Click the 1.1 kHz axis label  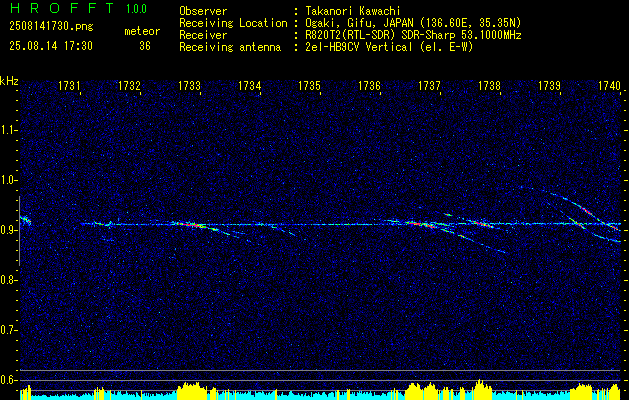click(8, 130)
